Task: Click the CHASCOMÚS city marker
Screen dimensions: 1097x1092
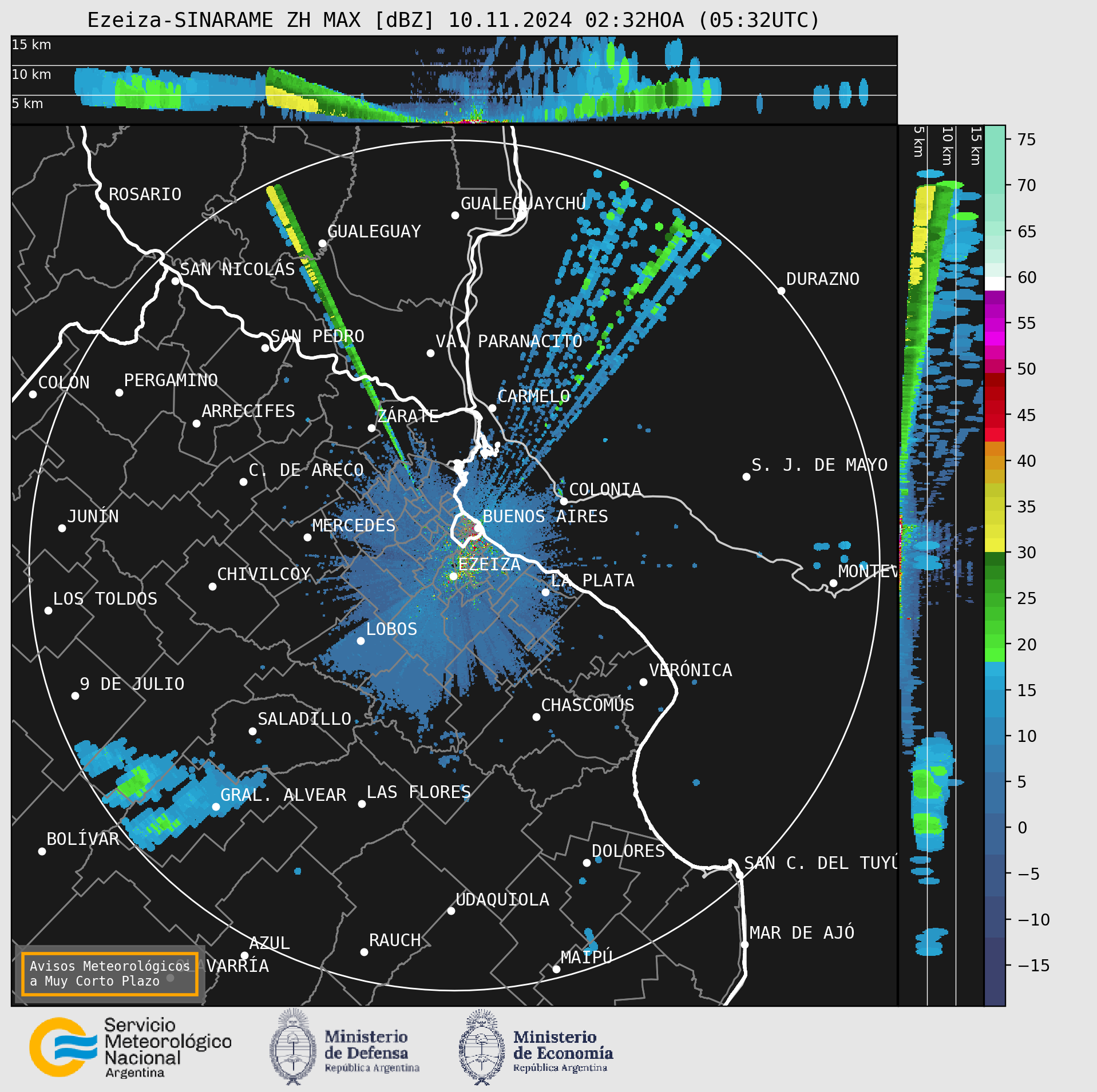Action: coord(536,717)
